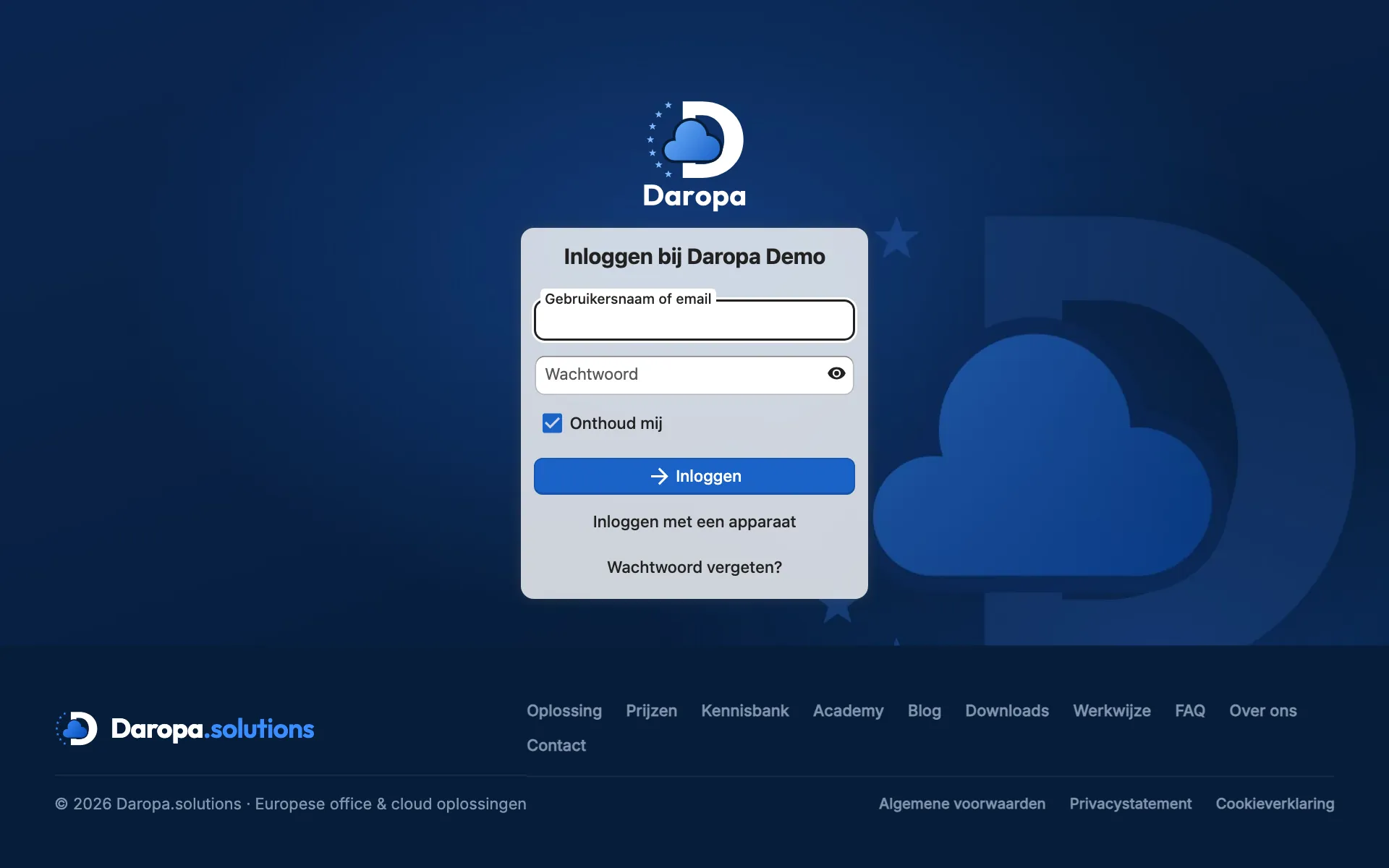1389x868 pixels.
Task: Go to Prijzen in footer
Action: (652, 711)
